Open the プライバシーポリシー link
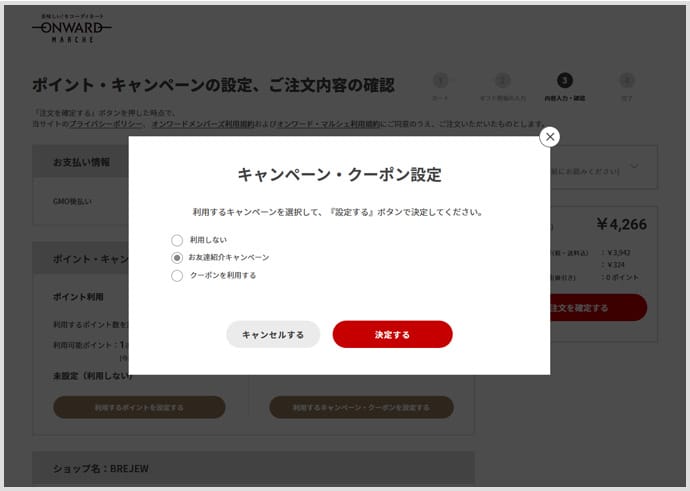This screenshot has width=690, height=491. click(106, 124)
